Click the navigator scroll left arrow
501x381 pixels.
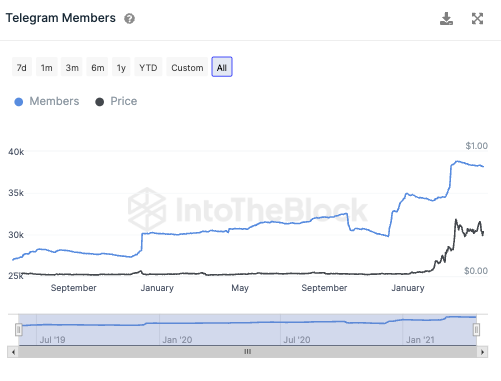(13, 352)
